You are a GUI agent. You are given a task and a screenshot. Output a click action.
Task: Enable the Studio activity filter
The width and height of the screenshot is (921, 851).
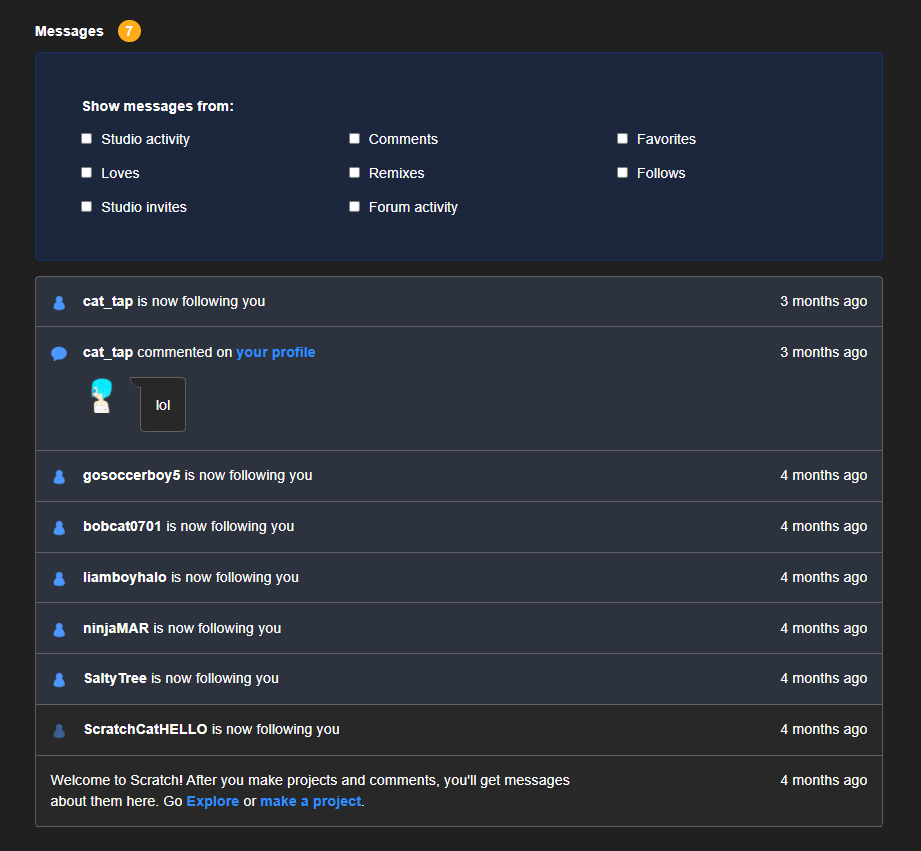coord(86,138)
